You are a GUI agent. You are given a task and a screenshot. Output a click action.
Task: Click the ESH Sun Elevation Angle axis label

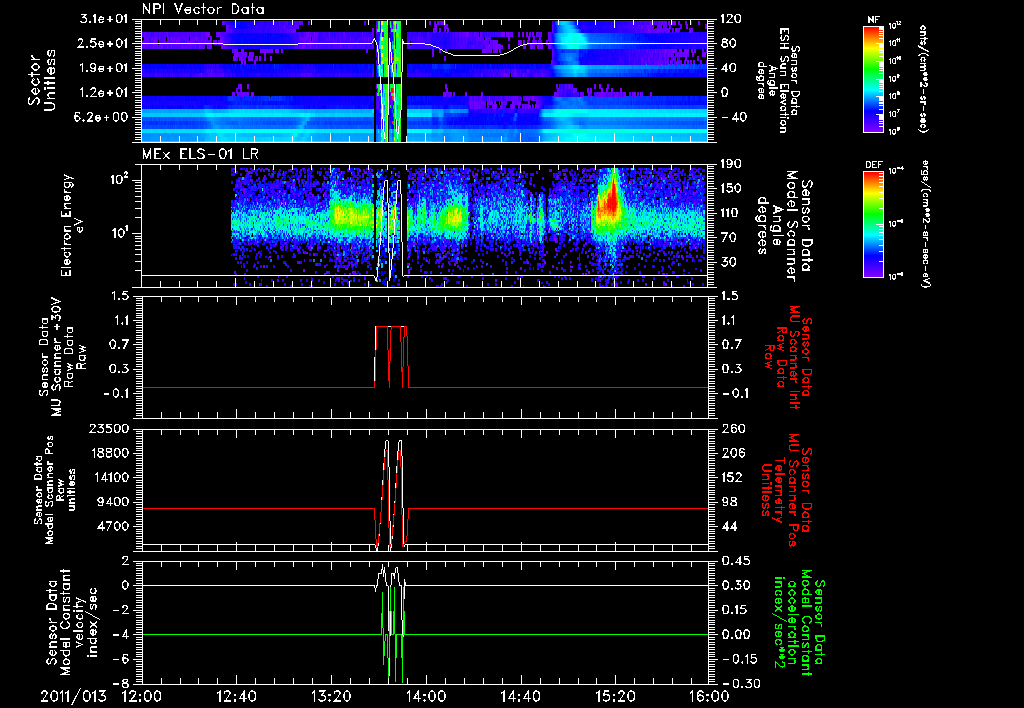tap(777, 80)
